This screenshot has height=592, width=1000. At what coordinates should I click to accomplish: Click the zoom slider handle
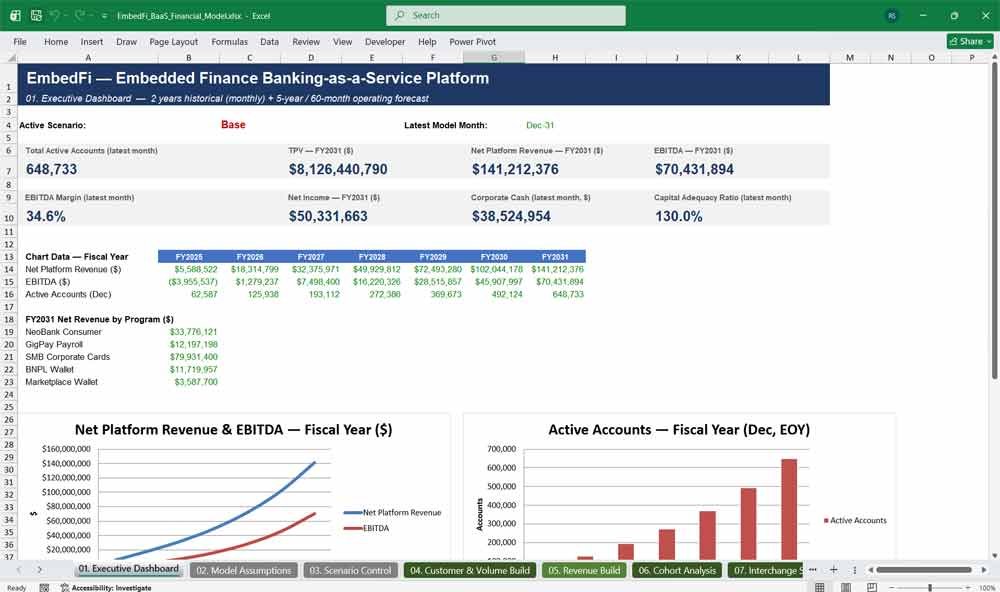click(x=930, y=588)
